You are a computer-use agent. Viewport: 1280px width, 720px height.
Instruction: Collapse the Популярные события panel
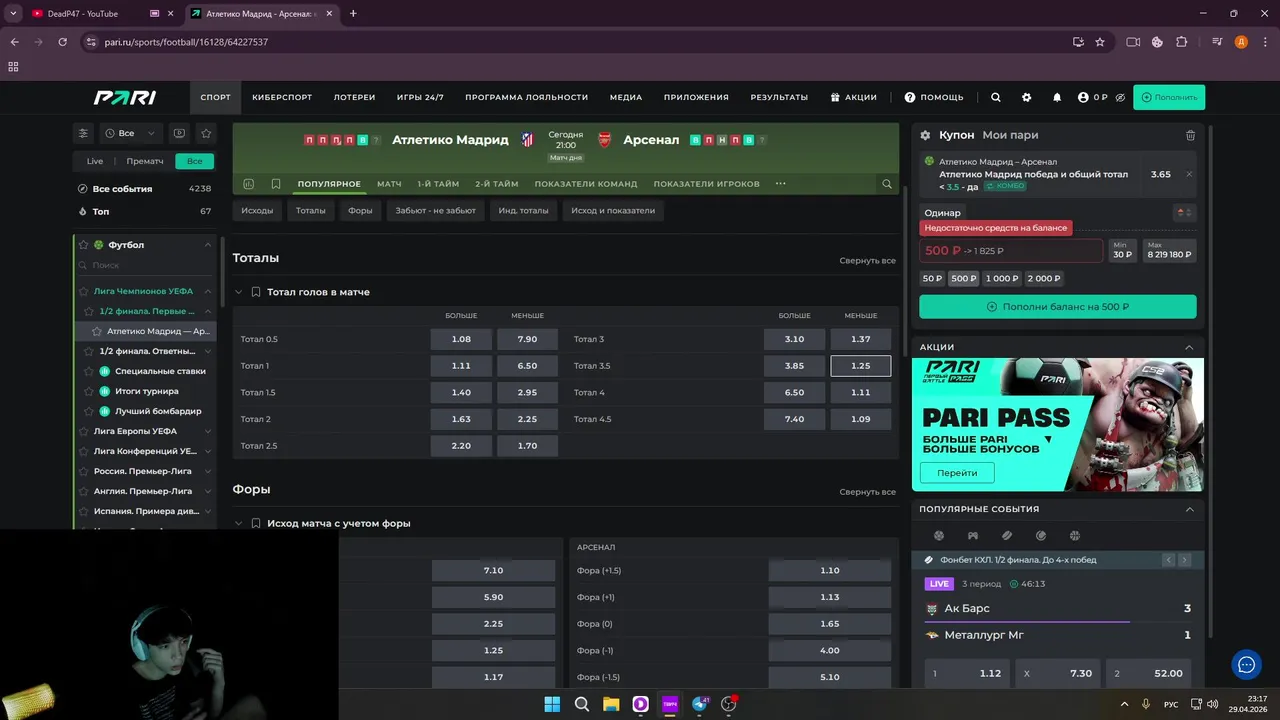[x=1189, y=509]
